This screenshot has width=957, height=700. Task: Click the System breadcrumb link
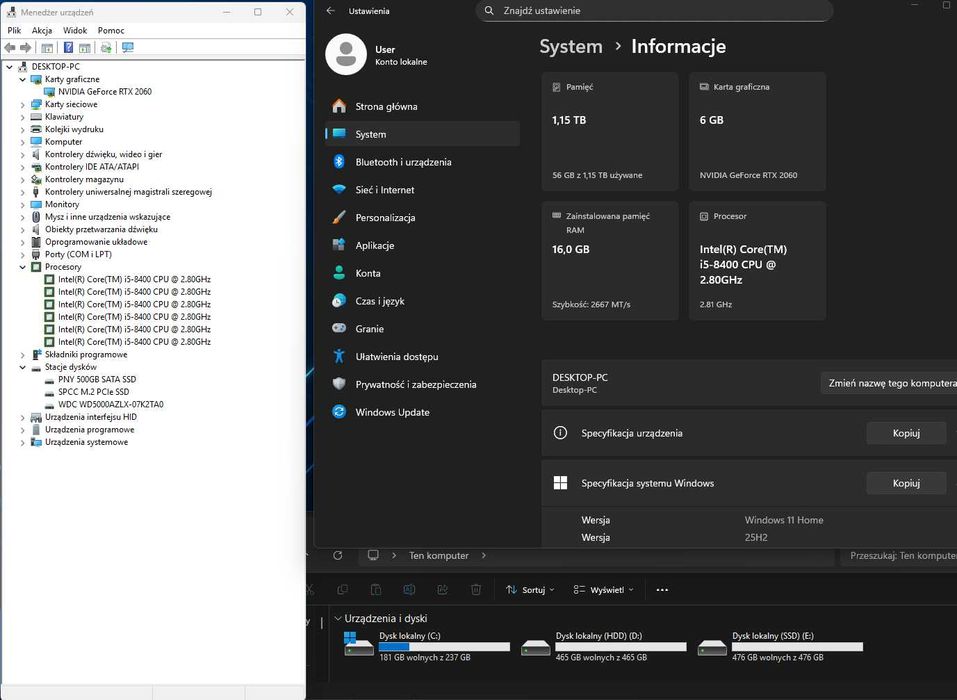click(x=571, y=46)
